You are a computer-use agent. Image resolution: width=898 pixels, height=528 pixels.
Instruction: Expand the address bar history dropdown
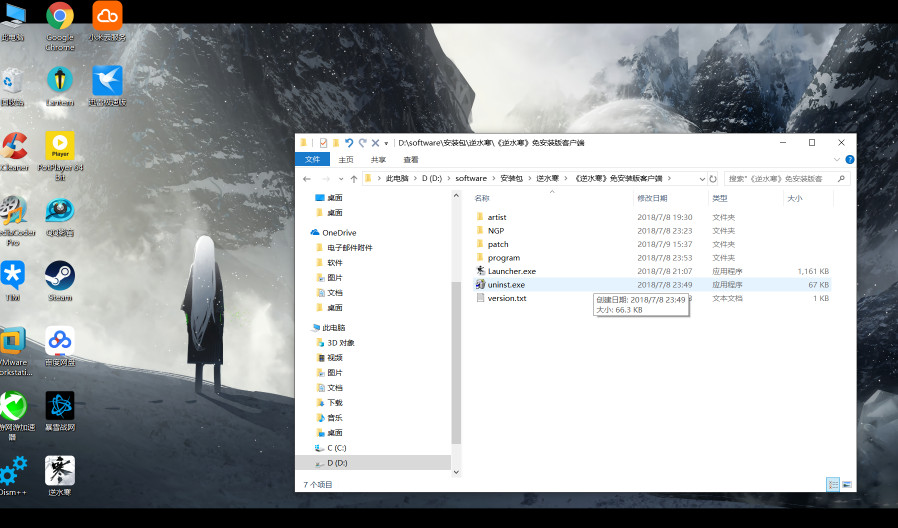[702, 179]
